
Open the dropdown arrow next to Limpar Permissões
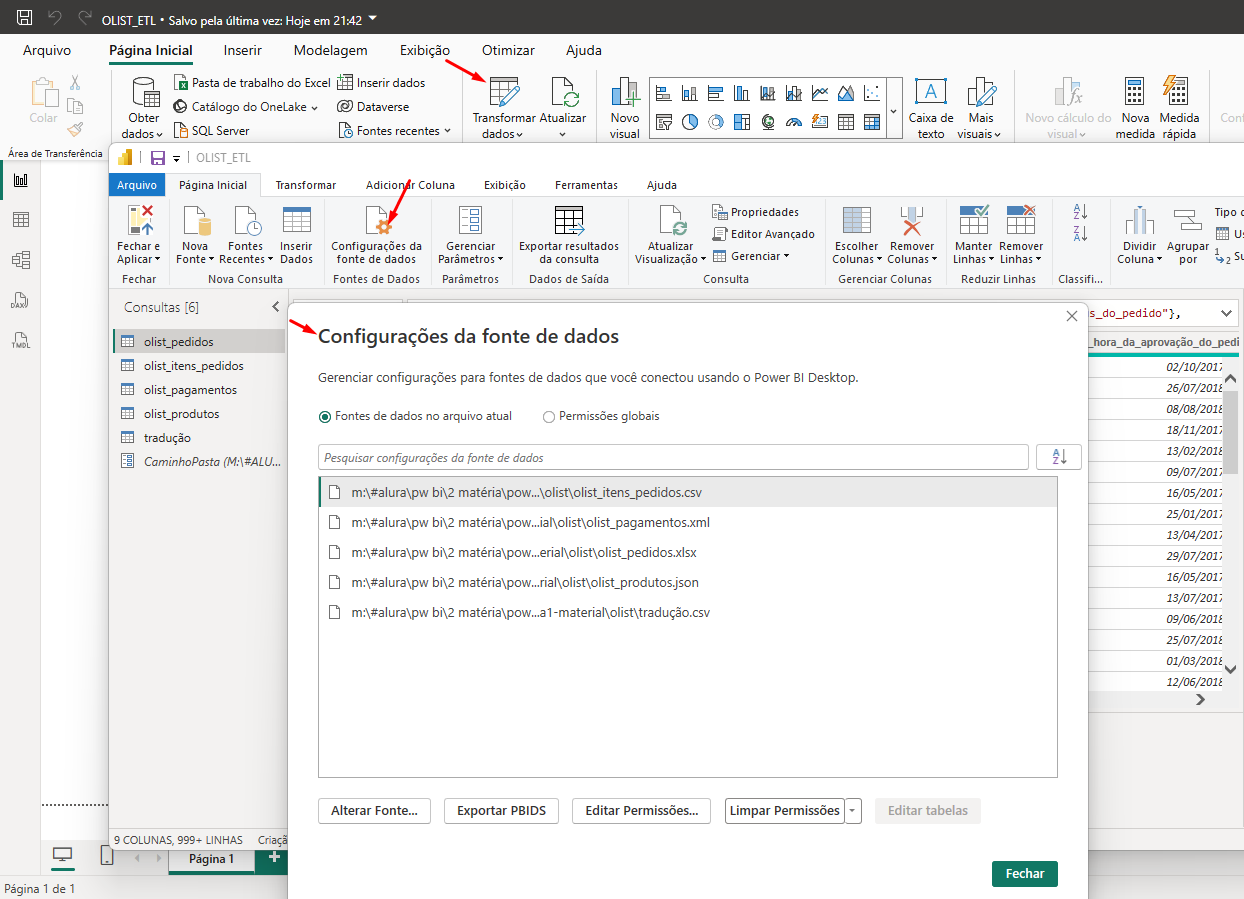(853, 811)
